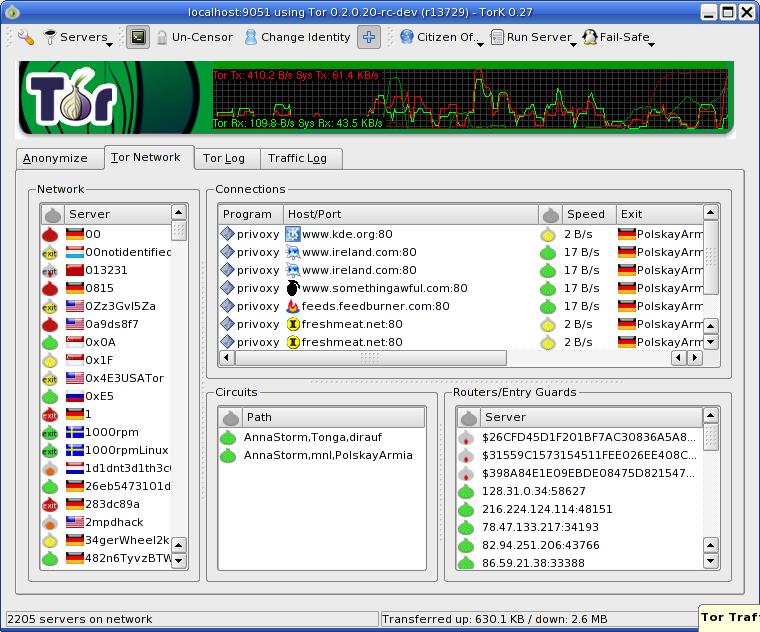
Task: Open the Fail-Safe dropdown arrow
Action: (x=651, y=45)
